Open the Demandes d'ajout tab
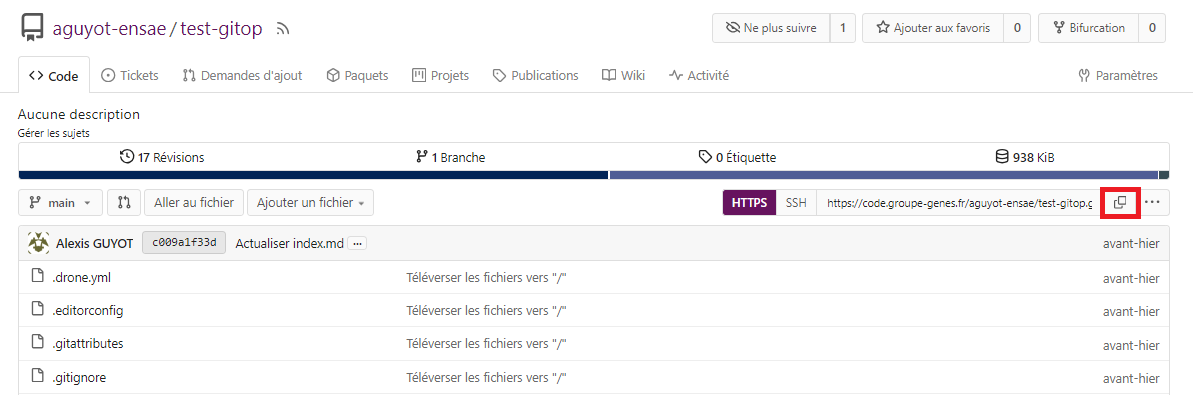The image size is (1193, 395). 243,75
